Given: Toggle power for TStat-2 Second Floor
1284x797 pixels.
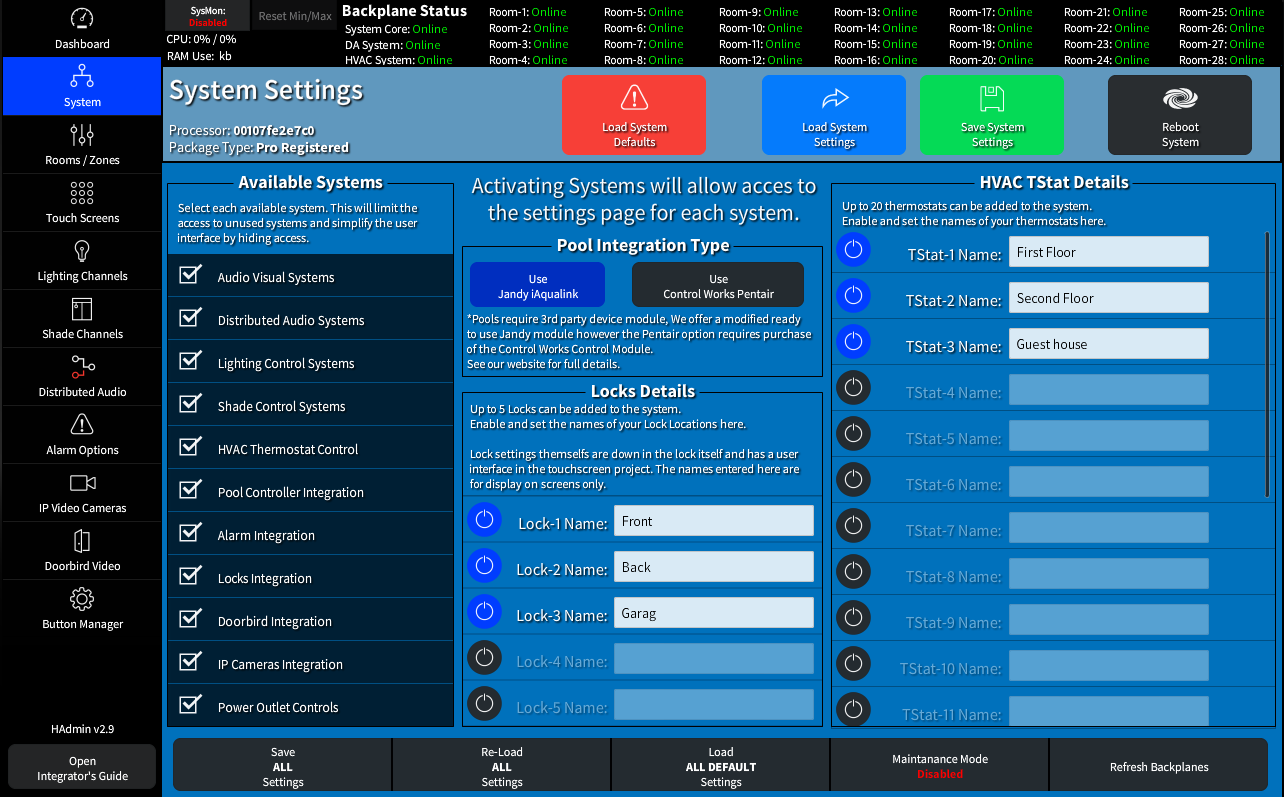Looking at the screenshot, I should coord(853,295).
